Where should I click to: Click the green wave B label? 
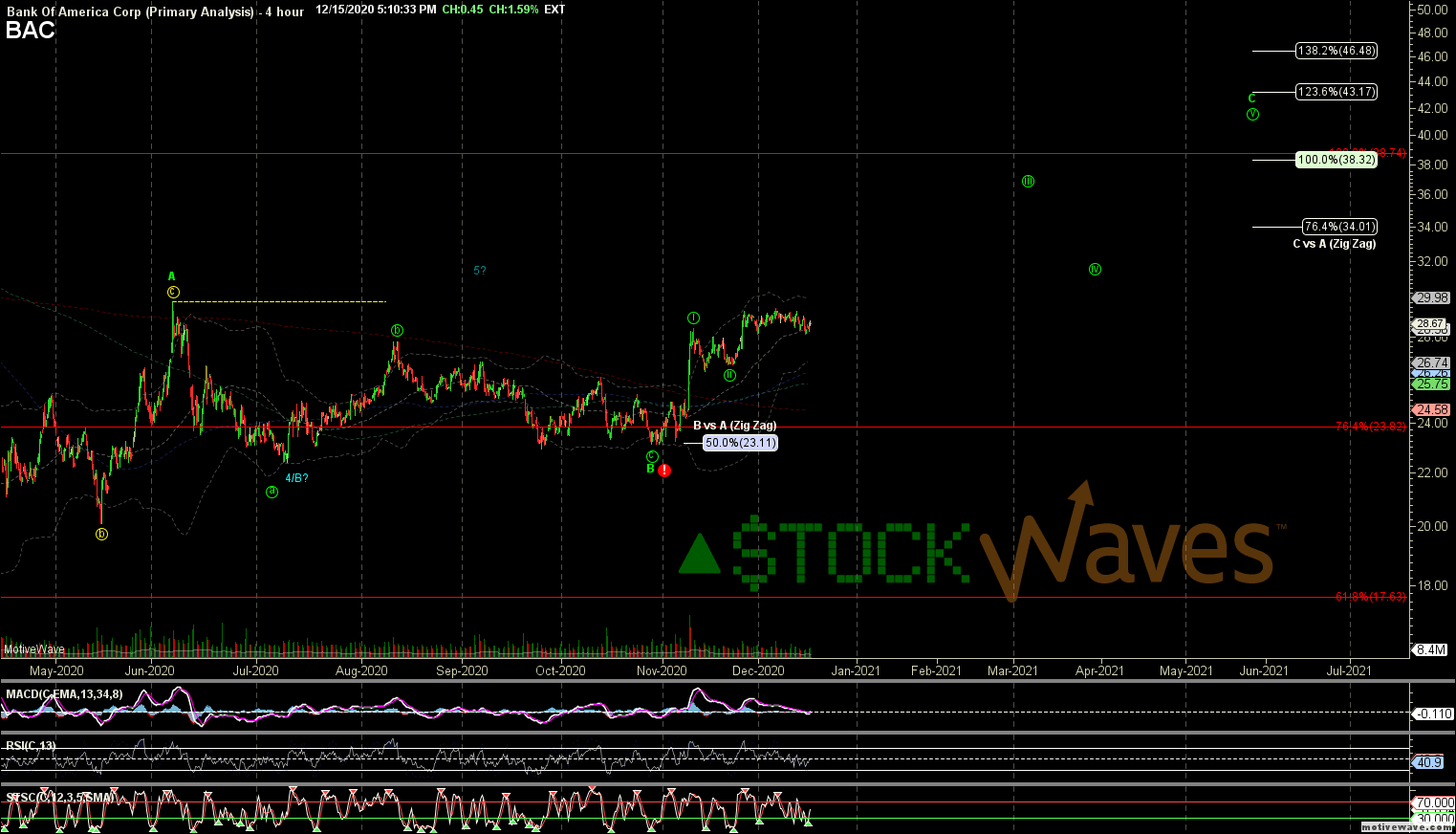[650, 469]
